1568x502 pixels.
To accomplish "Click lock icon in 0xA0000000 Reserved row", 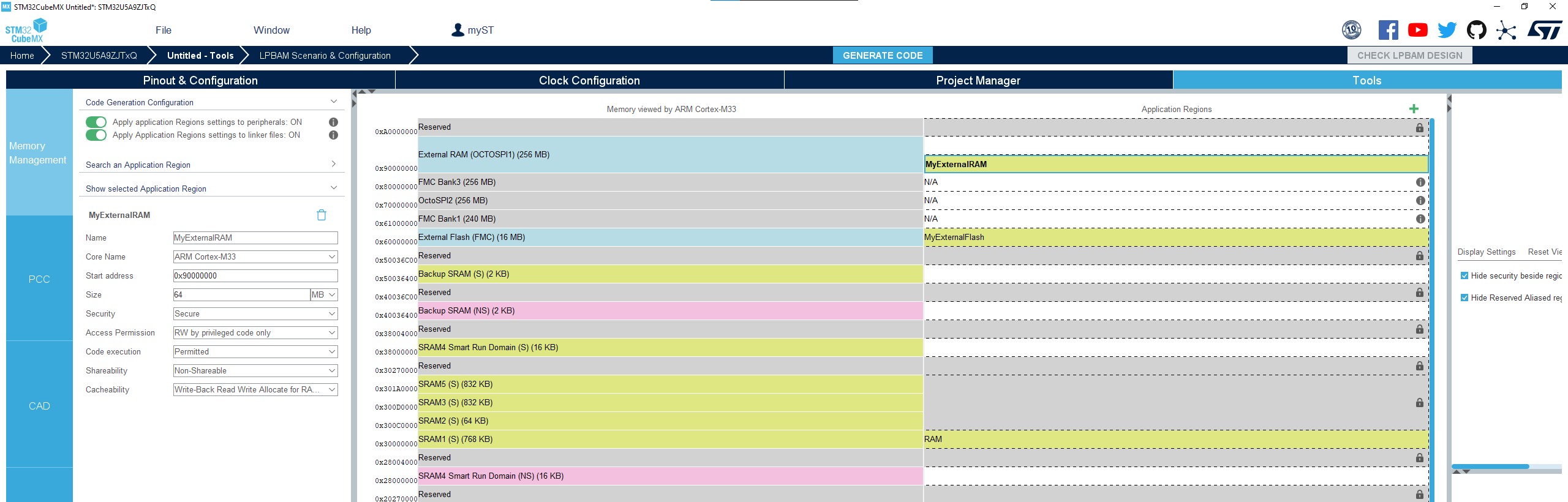I will click(1420, 127).
